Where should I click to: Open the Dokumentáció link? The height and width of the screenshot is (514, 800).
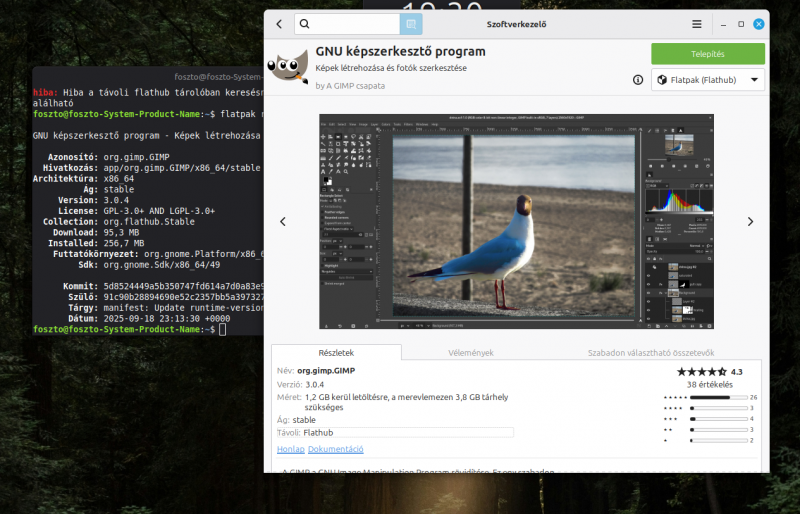pyautogui.click(x=336, y=449)
